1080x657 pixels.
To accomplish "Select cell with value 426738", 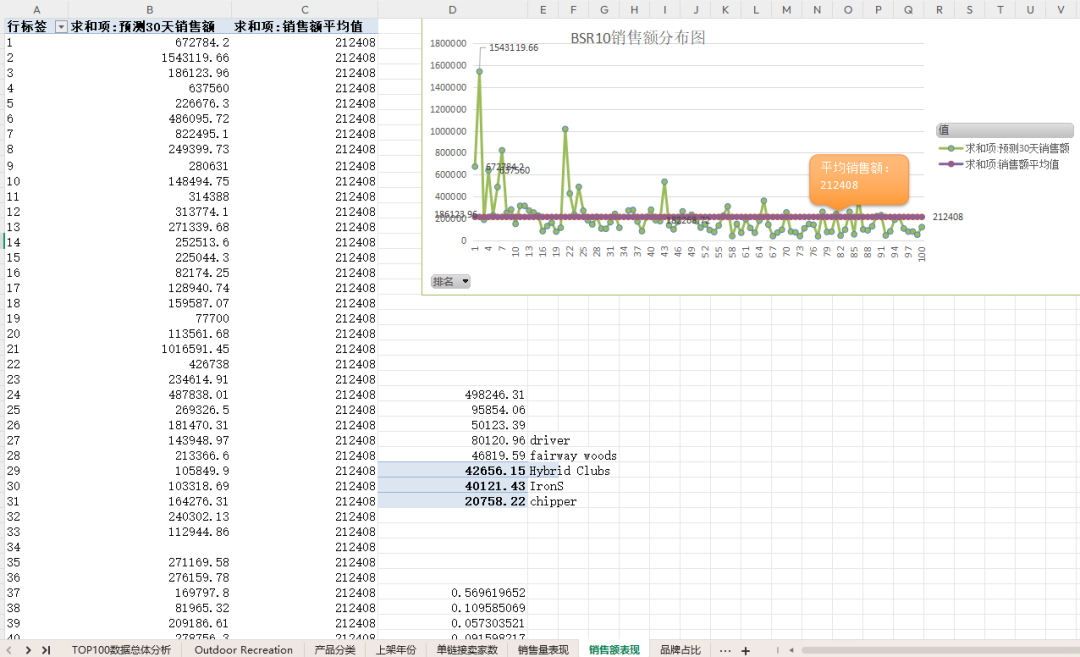I will tap(150, 364).
